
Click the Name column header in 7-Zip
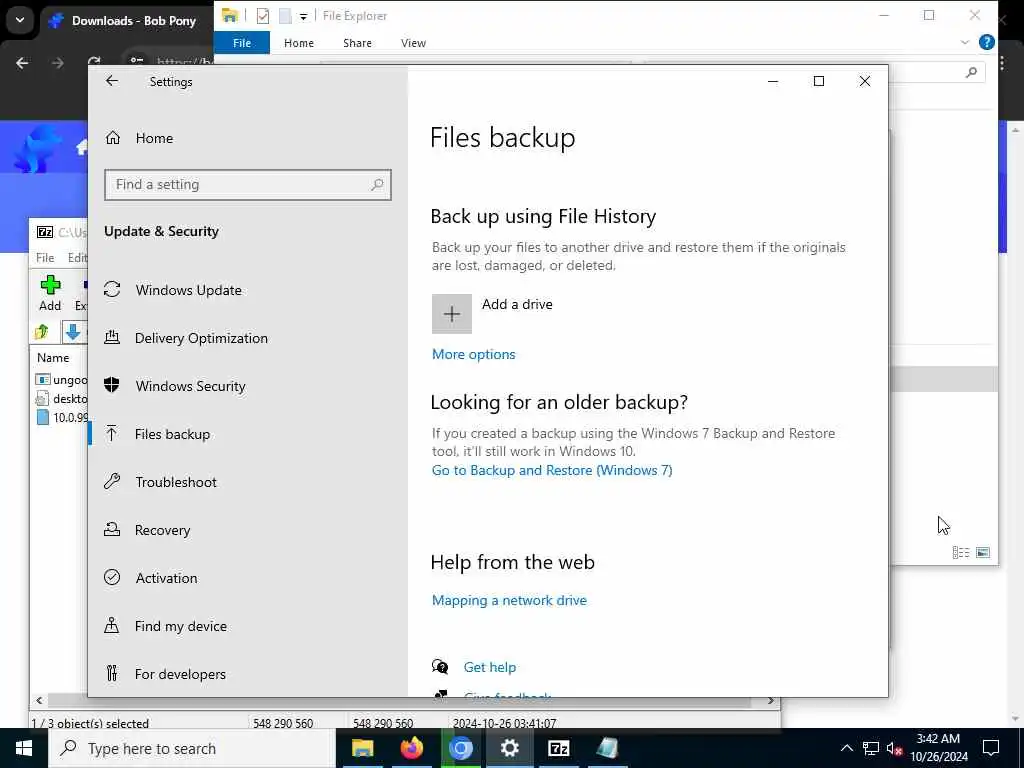pyautogui.click(x=53, y=358)
